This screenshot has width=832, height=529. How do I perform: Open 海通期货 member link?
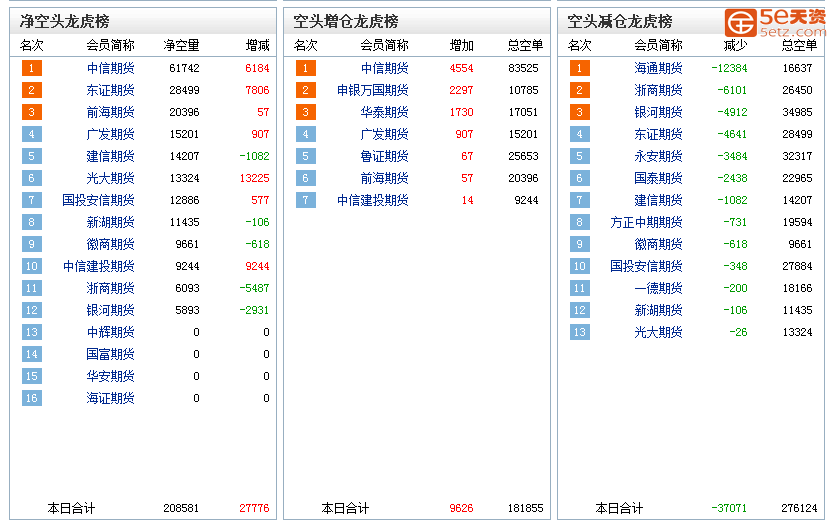tap(658, 68)
